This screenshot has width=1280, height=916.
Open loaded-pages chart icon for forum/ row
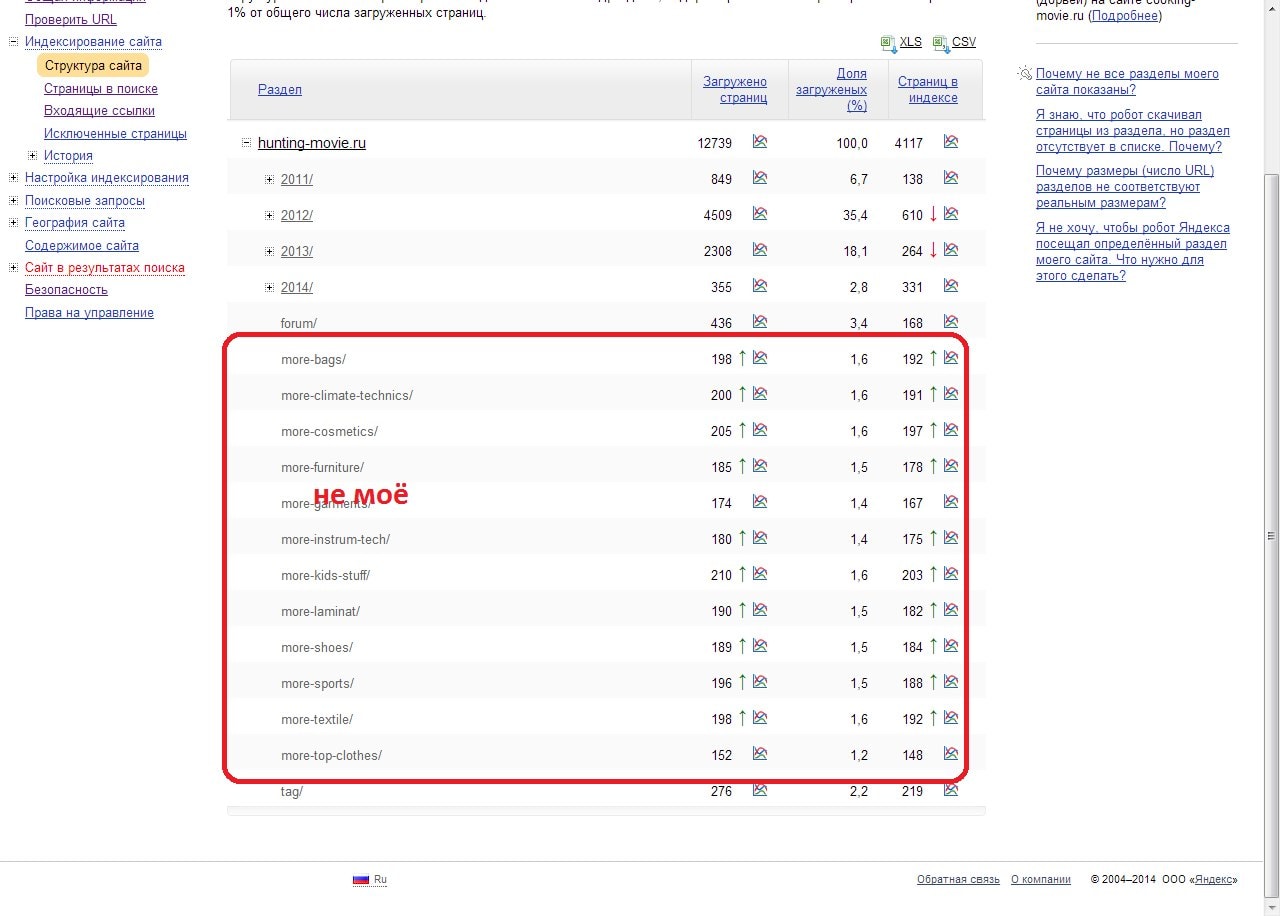pos(760,322)
